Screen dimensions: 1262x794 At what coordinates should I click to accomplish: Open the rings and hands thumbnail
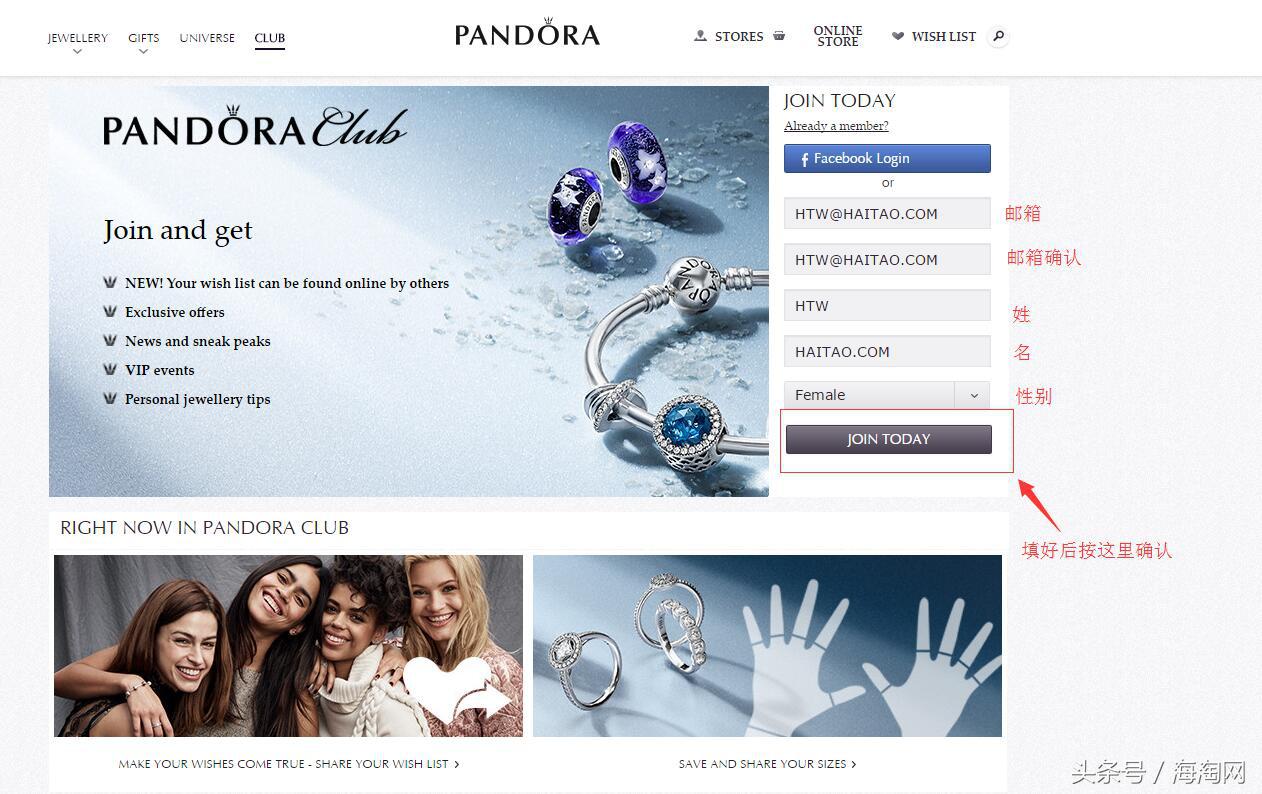pyautogui.click(x=767, y=646)
